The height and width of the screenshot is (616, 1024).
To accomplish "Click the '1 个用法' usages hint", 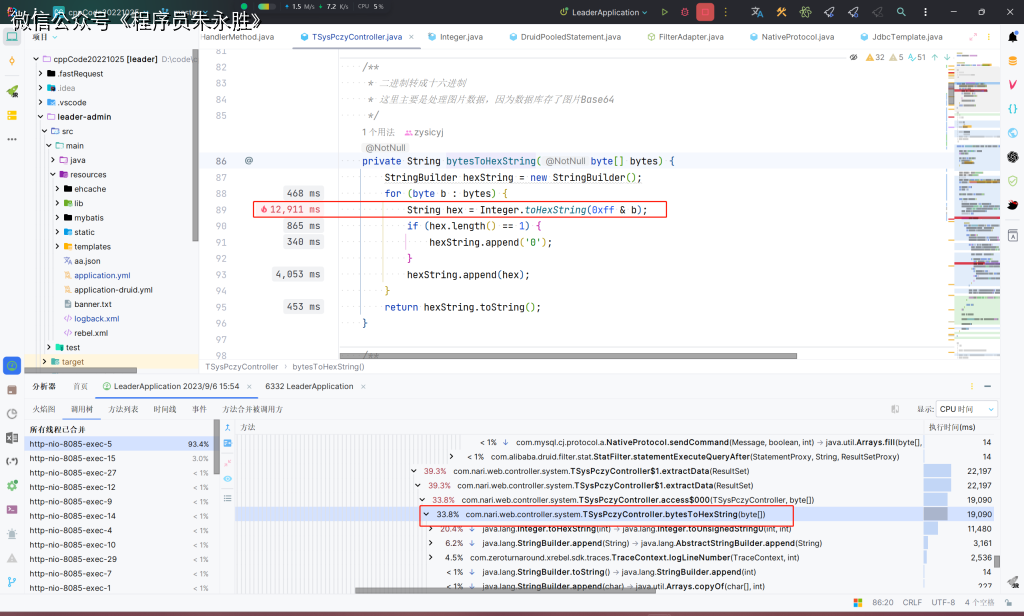I will (x=378, y=132).
